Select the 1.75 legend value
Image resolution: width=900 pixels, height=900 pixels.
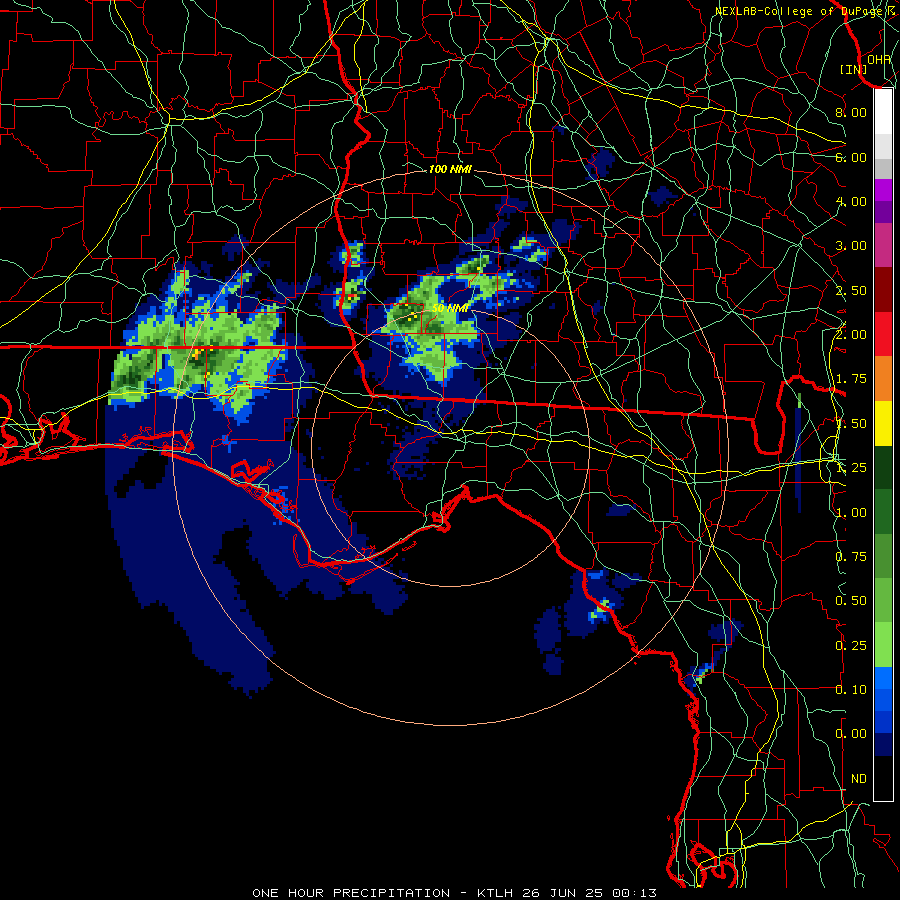click(851, 379)
